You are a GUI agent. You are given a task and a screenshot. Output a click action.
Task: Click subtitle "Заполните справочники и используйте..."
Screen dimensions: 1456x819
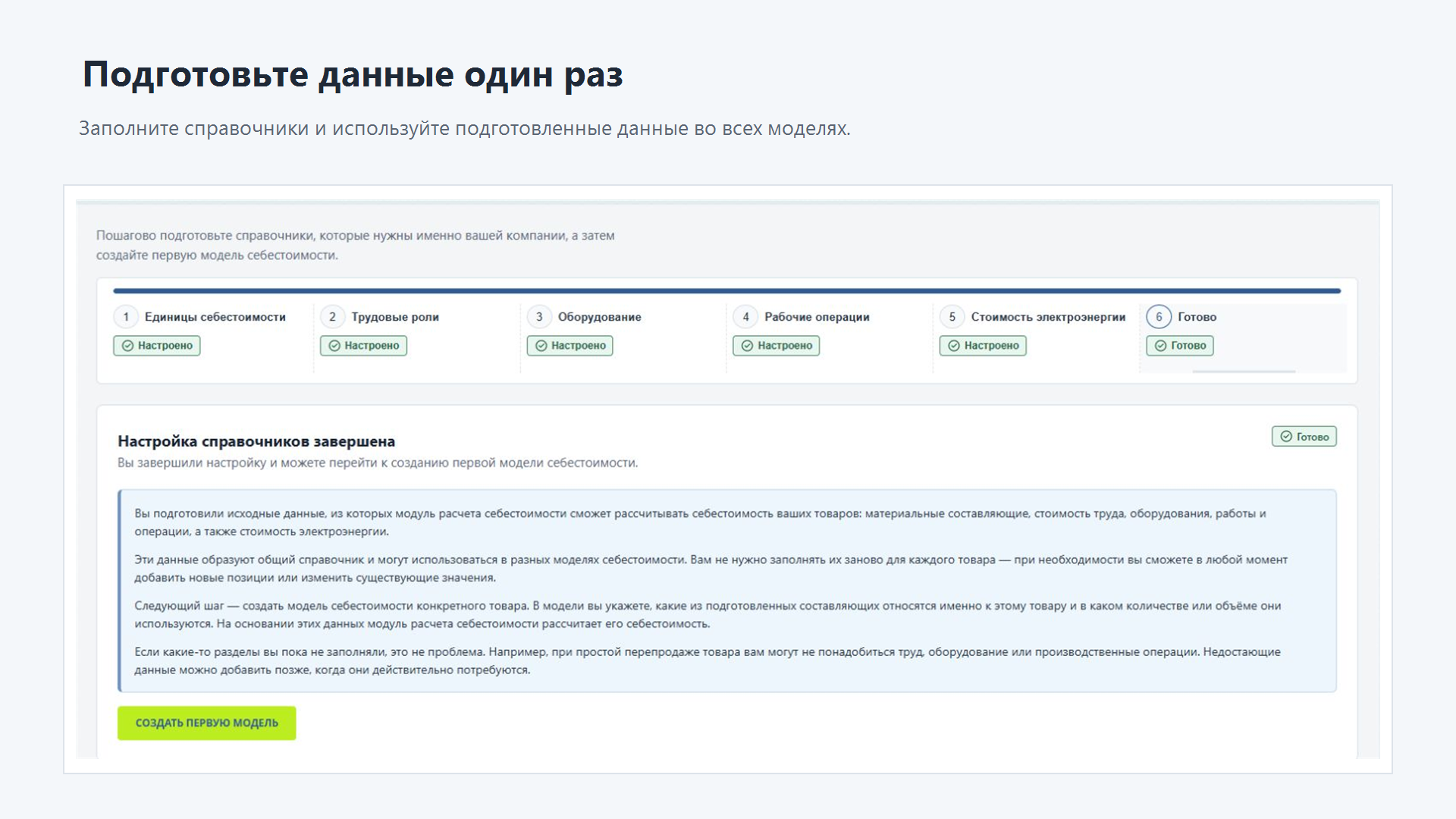pyautogui.click(x=465, y=129)
